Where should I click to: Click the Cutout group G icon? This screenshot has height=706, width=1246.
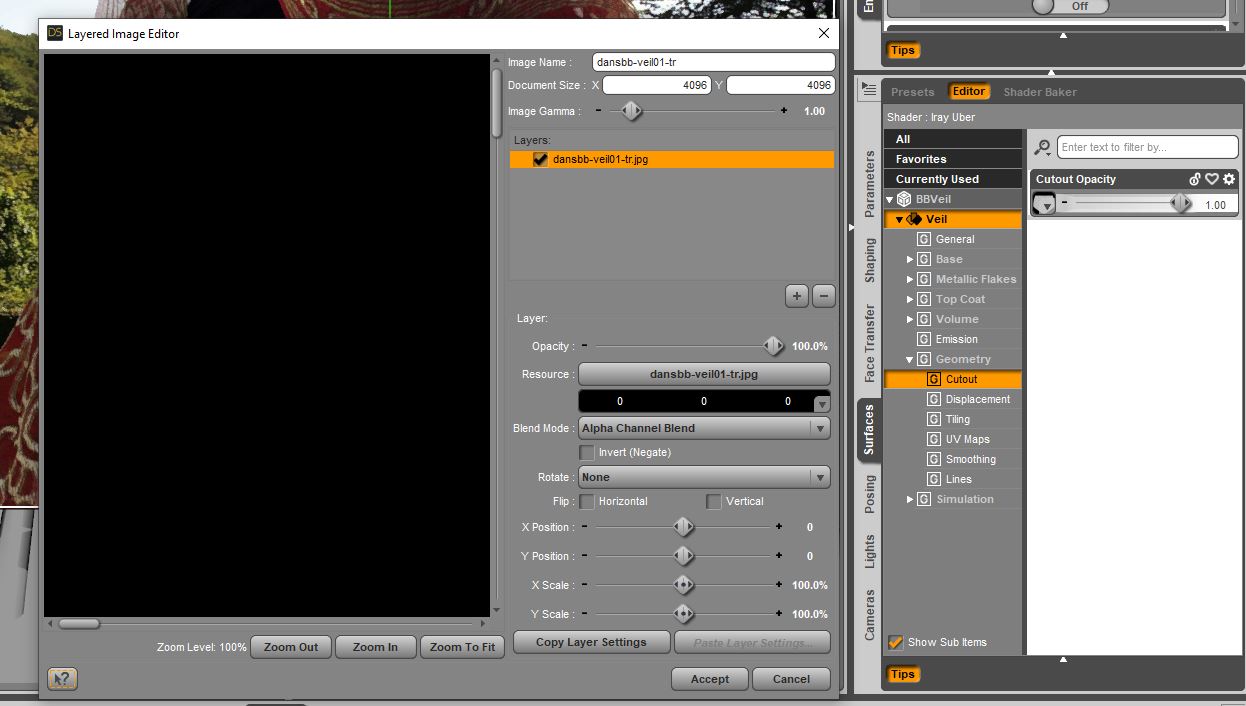click(x=934, y=379)
